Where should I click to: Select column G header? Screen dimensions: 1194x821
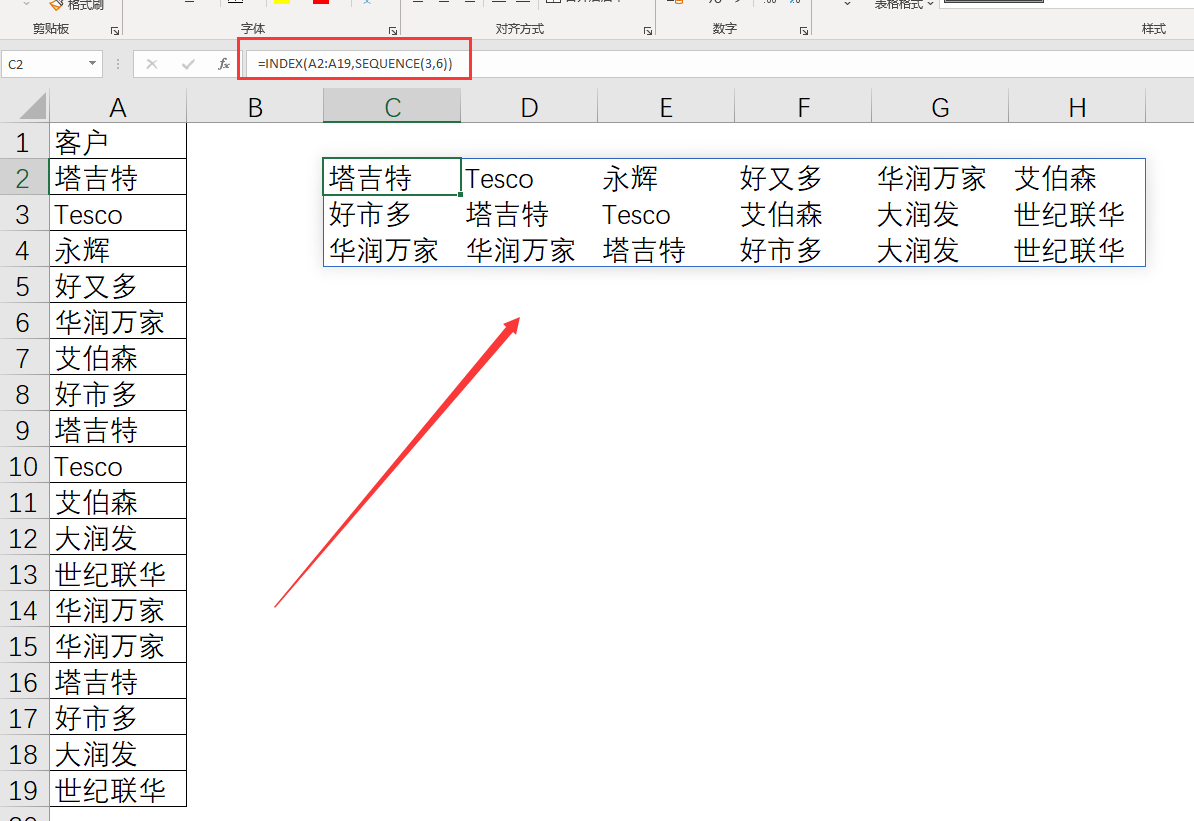[940, 106]
